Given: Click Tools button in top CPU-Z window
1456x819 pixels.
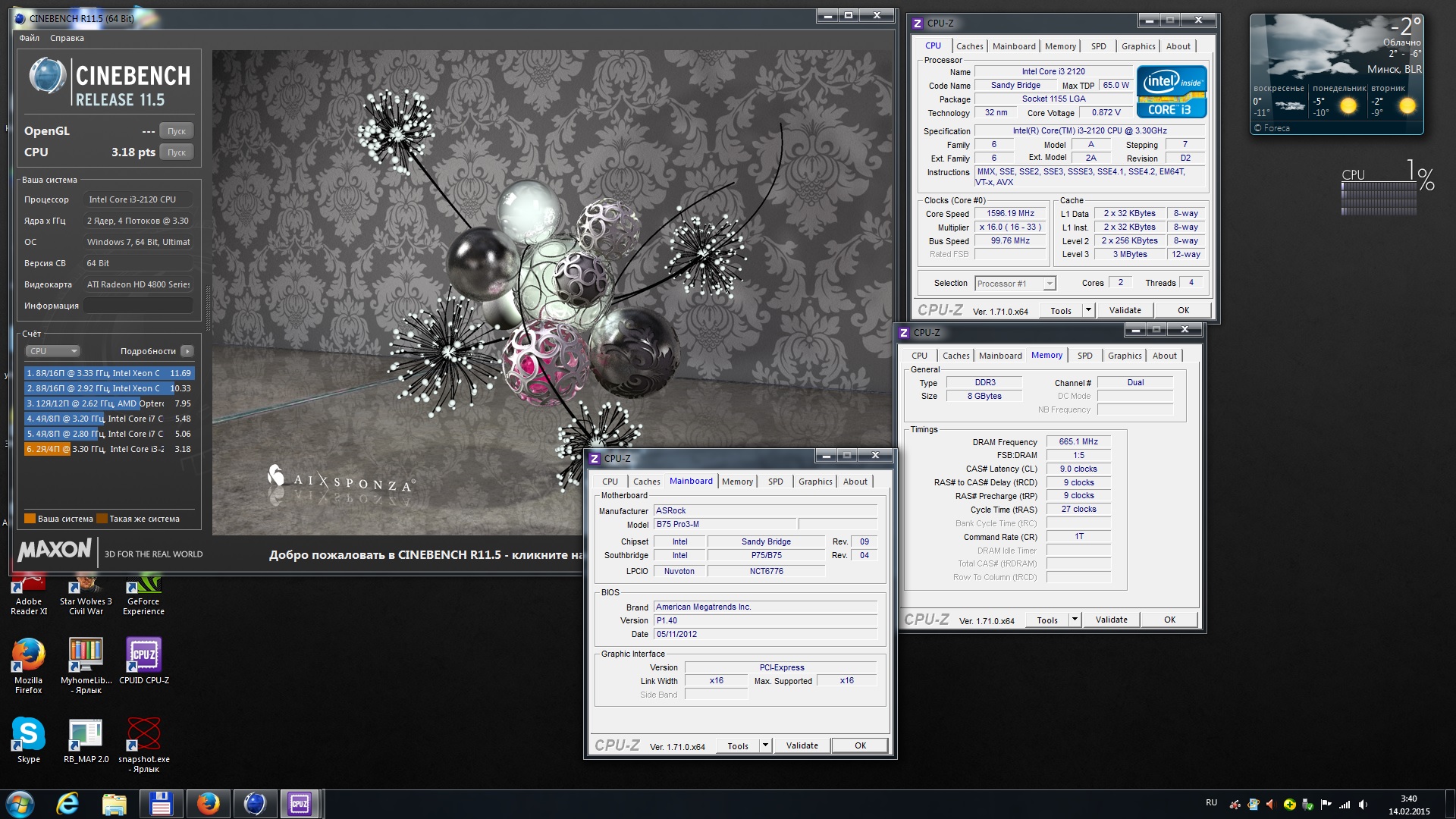Looking at the screenshot, I should pos(1061,311).
